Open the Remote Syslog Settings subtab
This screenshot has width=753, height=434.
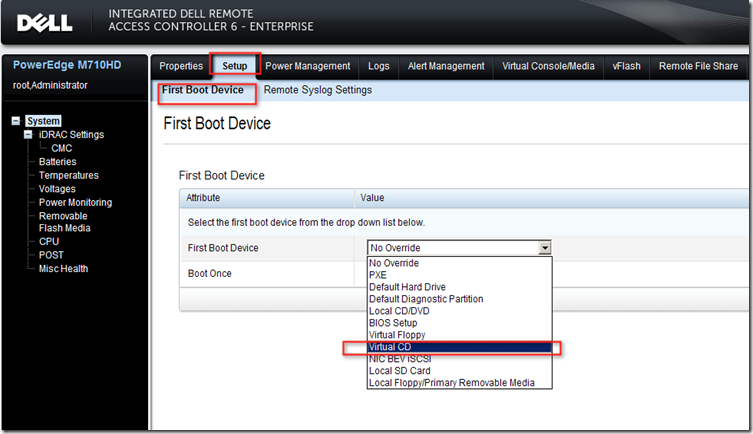[318, 90]
